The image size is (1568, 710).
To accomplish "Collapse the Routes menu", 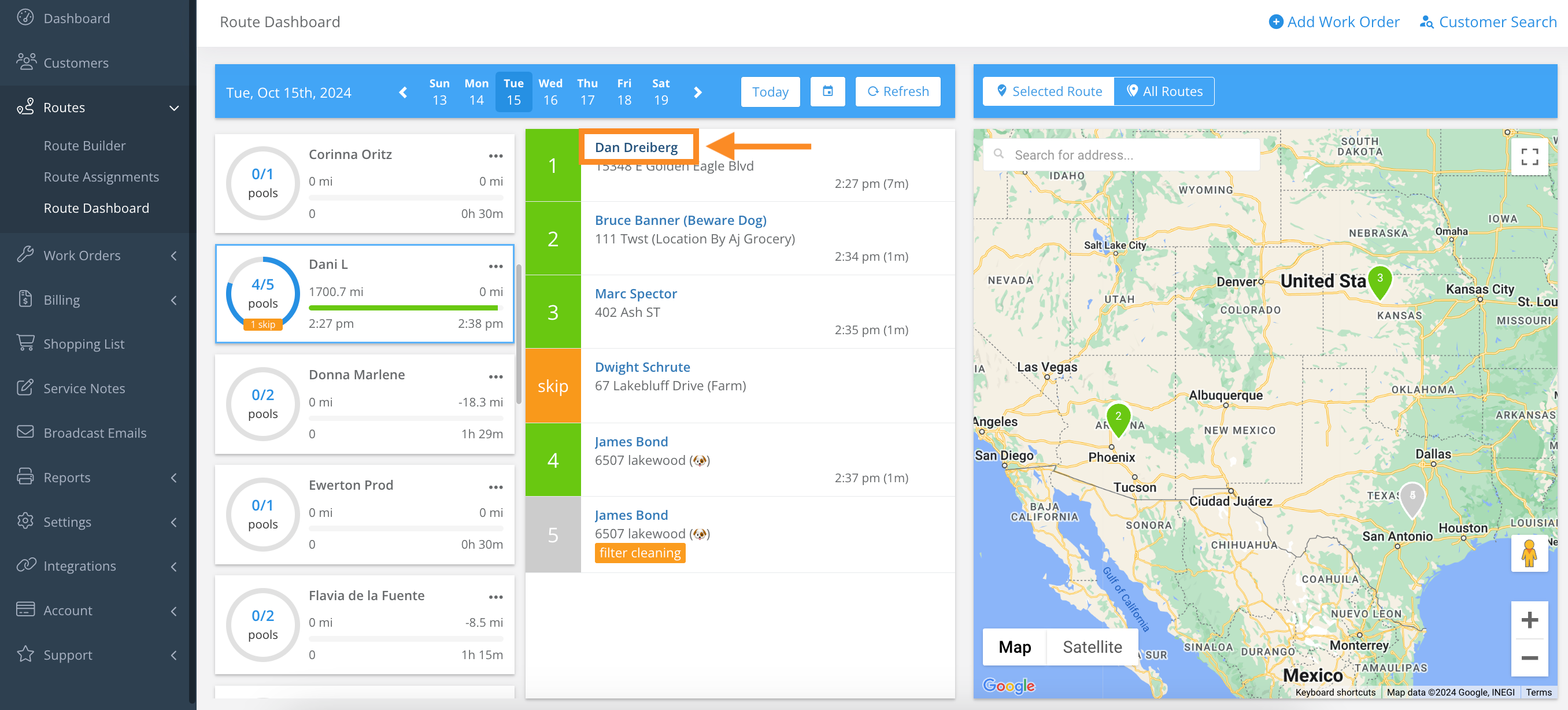I will click(174, 108).
